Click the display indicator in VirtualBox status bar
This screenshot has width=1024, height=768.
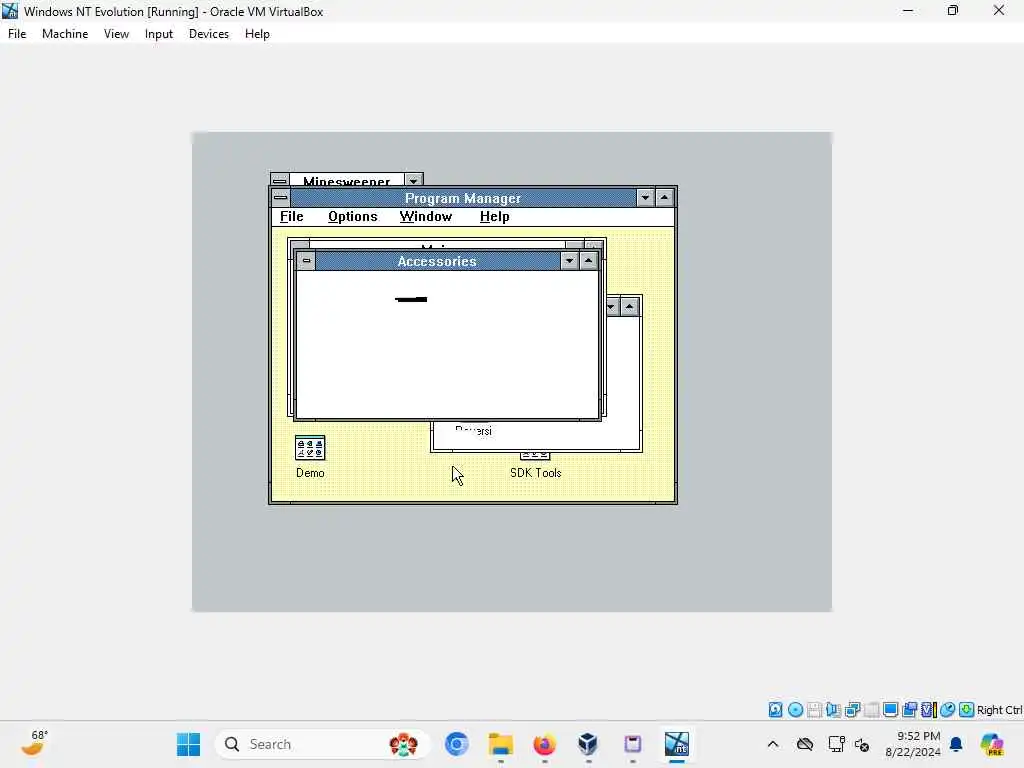[x=890, y=710]
